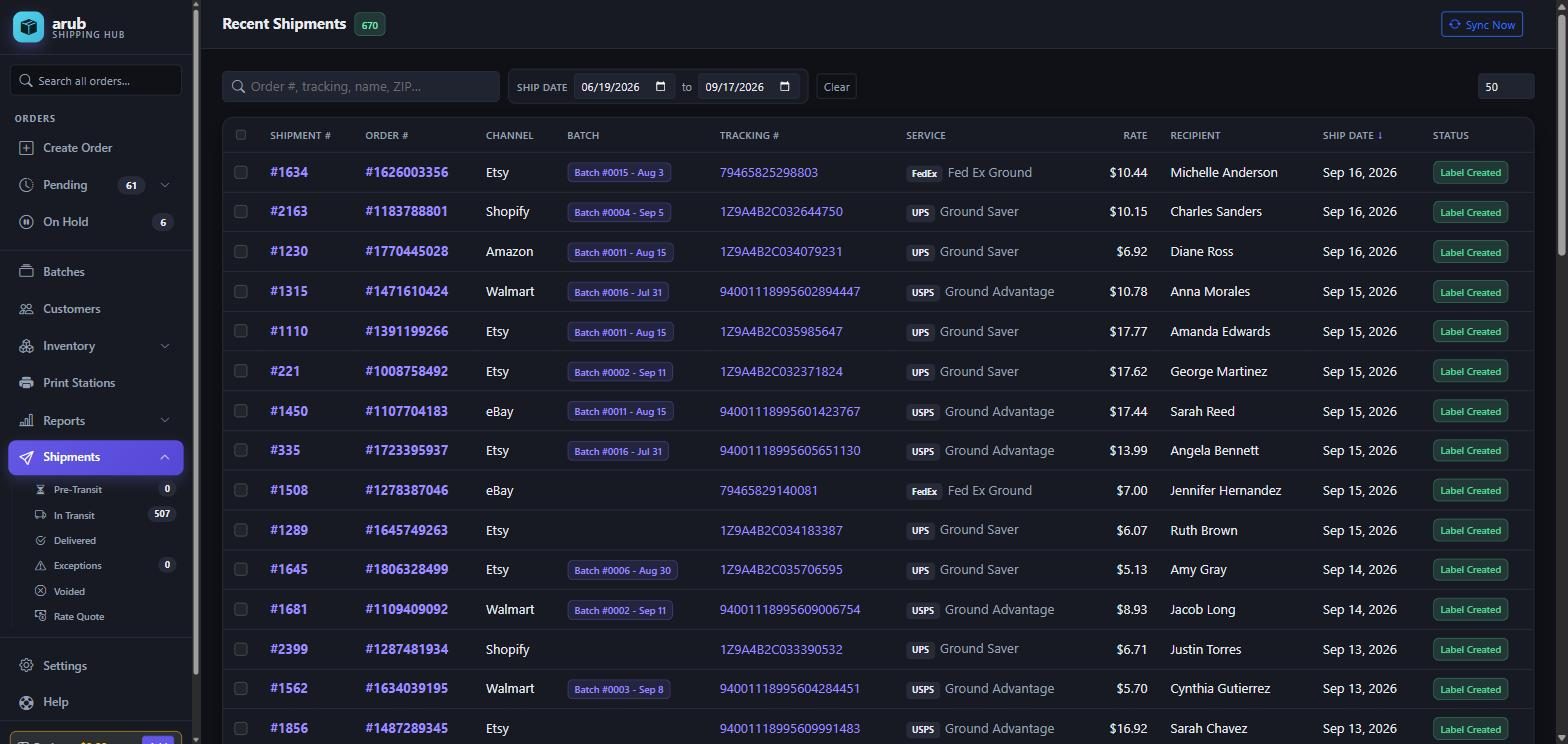Click the Exceptions warning triangle icon
Viewport: 1568px width, 744px height.
point(40,566)
